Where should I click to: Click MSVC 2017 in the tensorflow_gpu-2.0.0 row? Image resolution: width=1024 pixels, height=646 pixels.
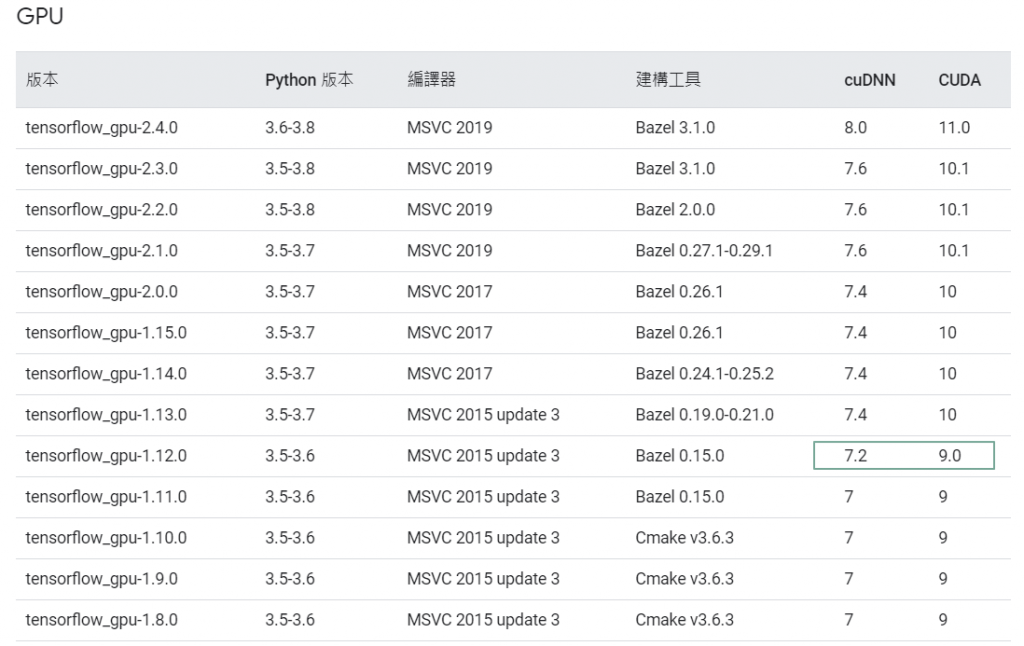(449, 293)
